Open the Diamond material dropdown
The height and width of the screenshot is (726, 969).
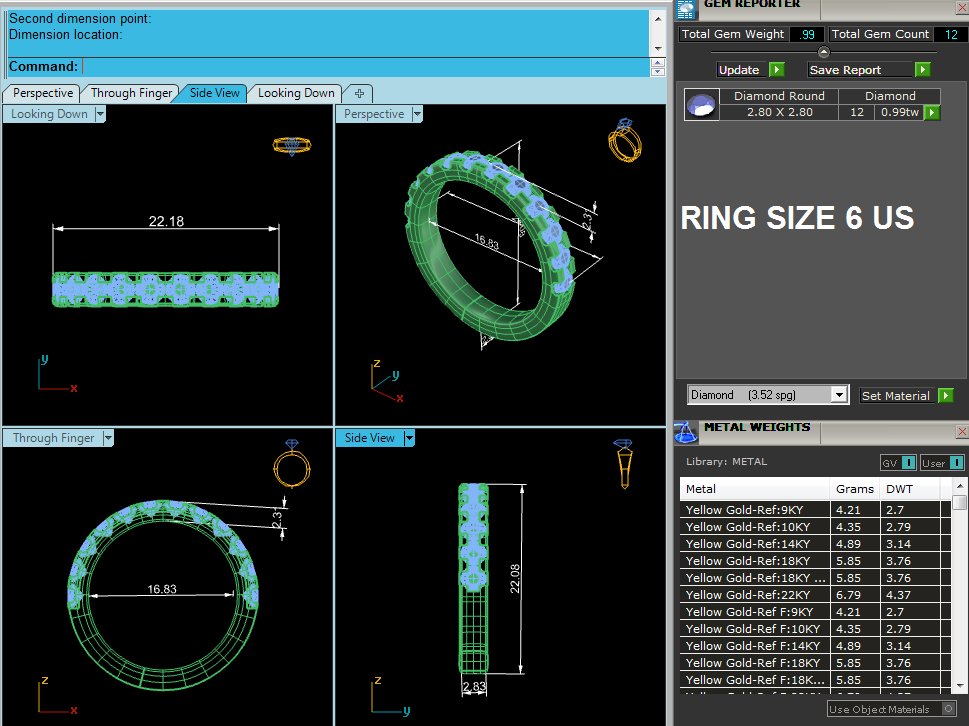click(x=839, y=395)
